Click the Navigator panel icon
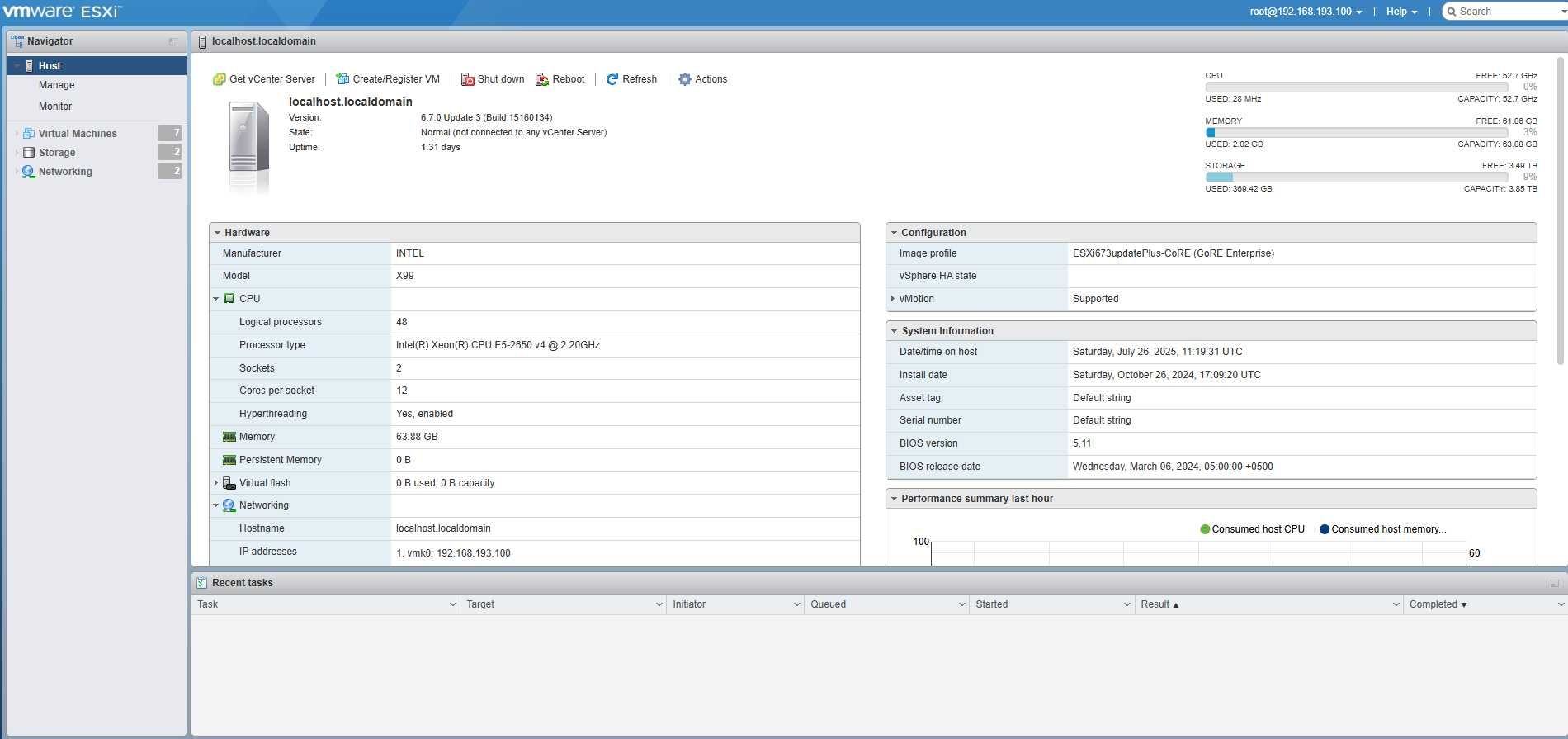The image size is (1568, 739). click(x=17, y=41)
